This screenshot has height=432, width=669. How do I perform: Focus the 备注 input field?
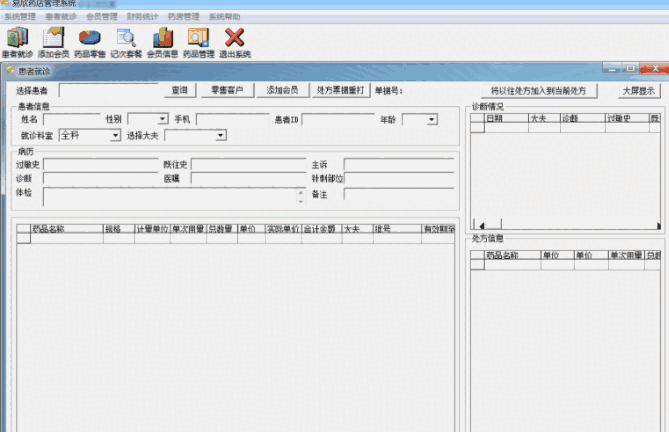(399, 194)
